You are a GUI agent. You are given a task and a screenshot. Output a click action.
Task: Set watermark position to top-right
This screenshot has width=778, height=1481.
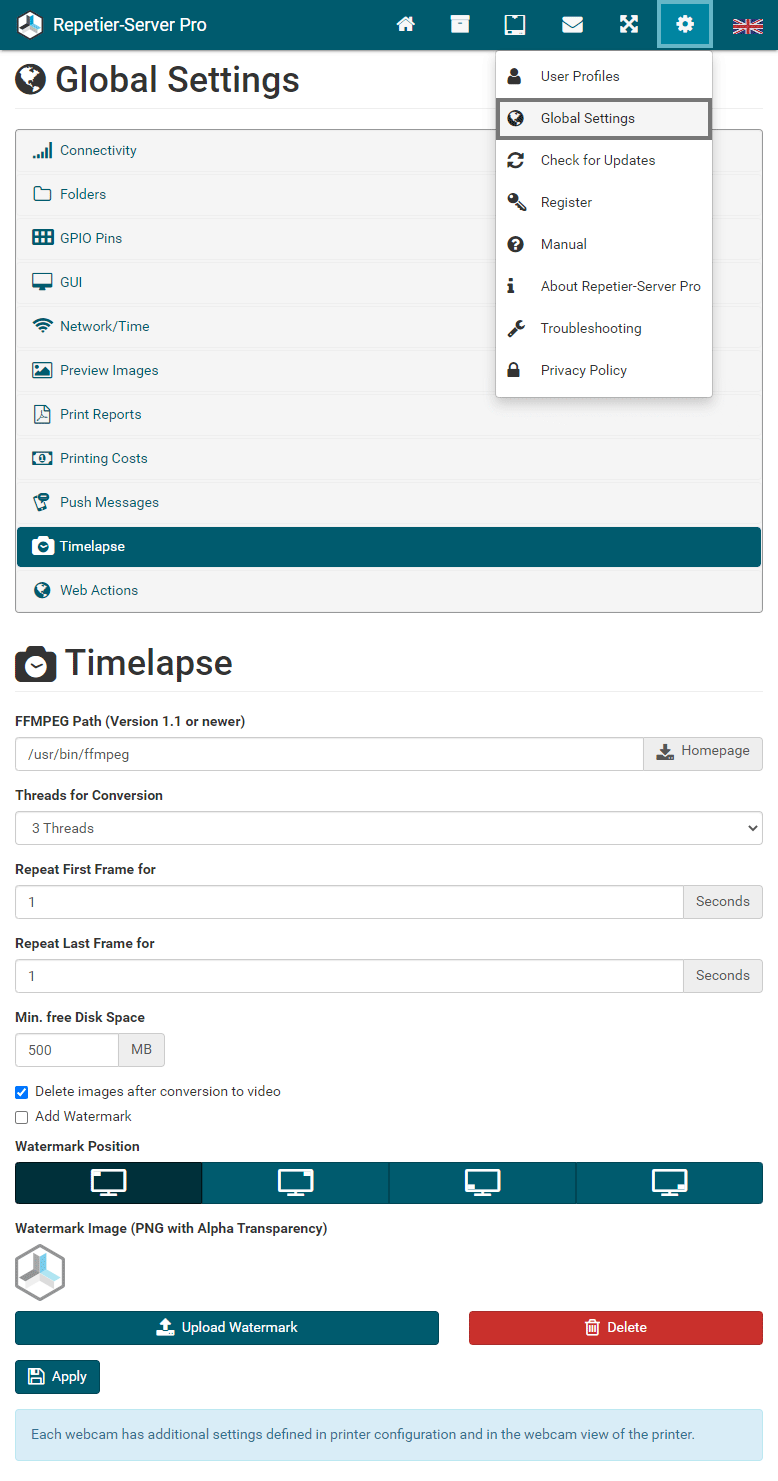[295, 1182]
